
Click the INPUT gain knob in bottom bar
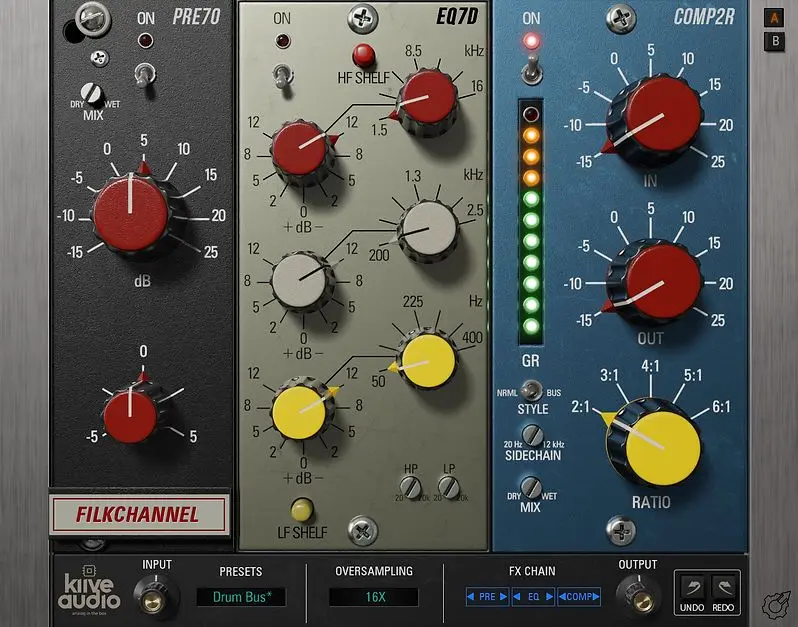pos(155,596)
